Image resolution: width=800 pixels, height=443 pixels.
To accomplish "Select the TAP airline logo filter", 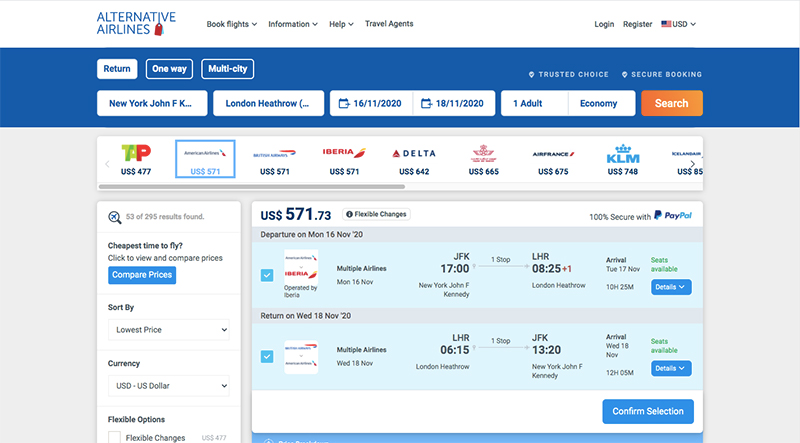I will coord(136,153).
